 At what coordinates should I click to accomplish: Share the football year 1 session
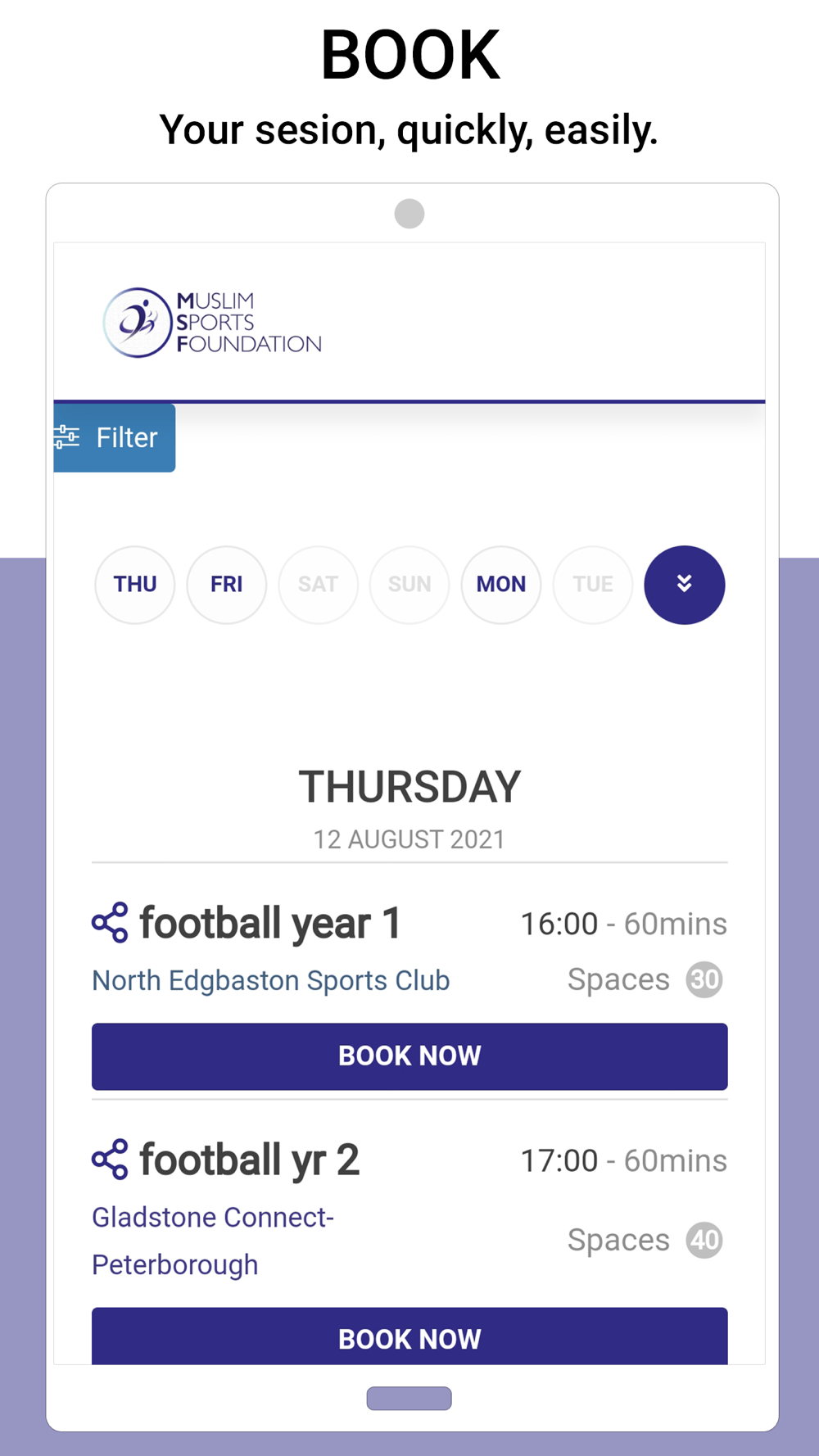pyautogui.click(x=110, y=923)
